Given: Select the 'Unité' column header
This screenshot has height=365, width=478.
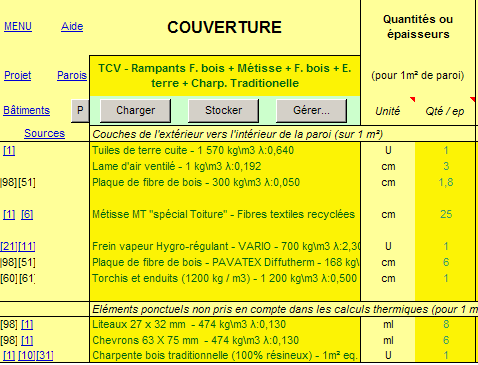Looking at the screenshot, I should (x=388, y=111).
